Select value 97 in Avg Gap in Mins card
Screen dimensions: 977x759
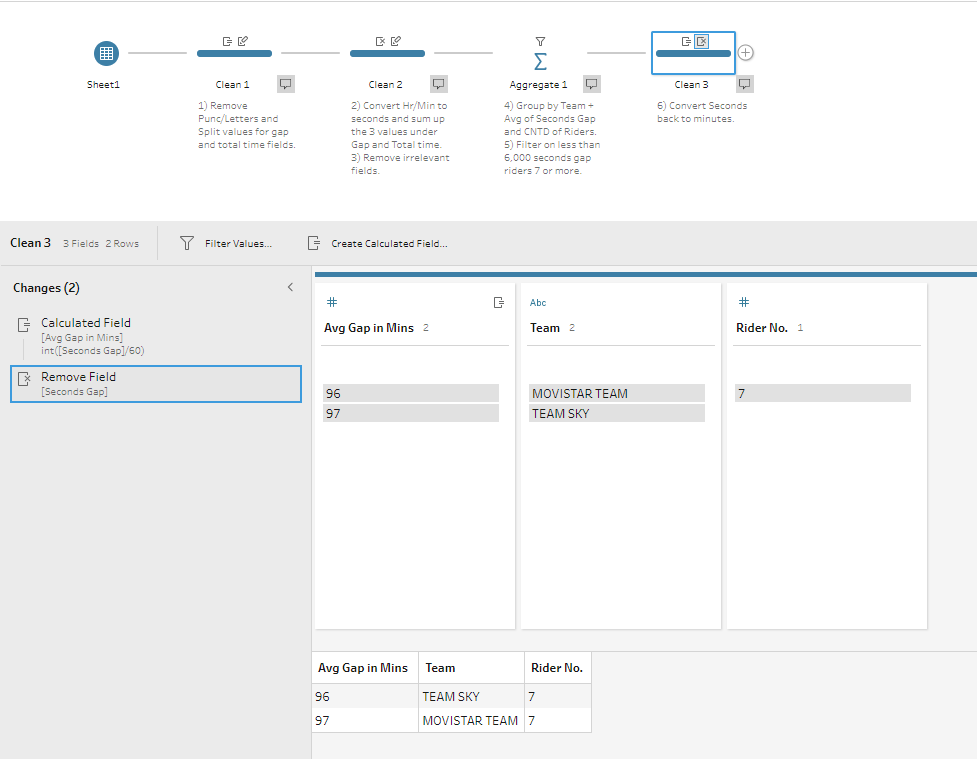[x=411, y=413]
